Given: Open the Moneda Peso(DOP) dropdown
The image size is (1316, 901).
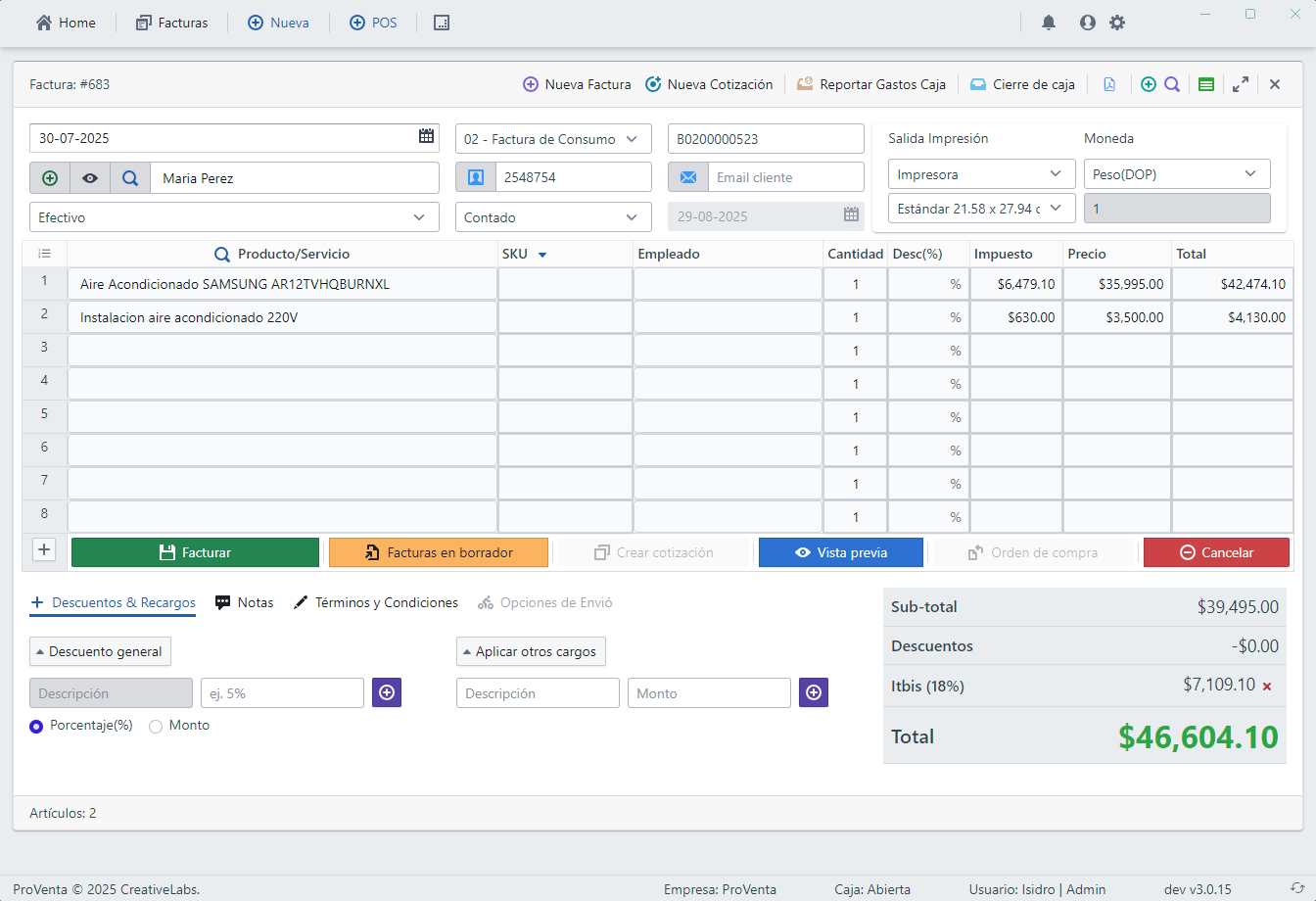Looking at the screenshot, I should pyautogui.click(x=1177, y=173).
